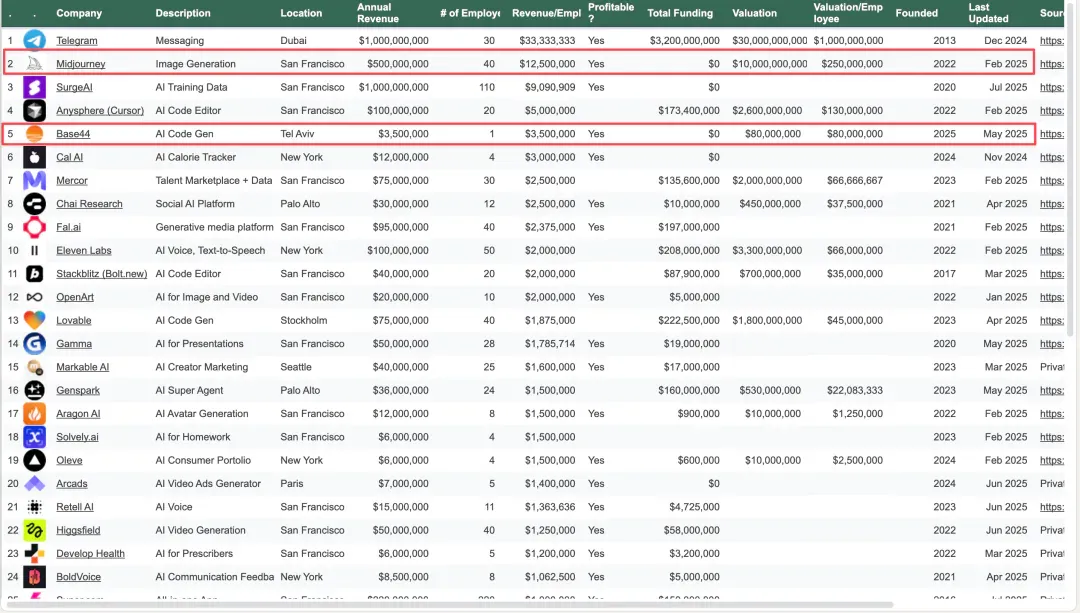Image resolution: width=1080 pixels, height=613 pixels.
Task: Open the SurgeAI company link
Action: (x=74, y=87)
